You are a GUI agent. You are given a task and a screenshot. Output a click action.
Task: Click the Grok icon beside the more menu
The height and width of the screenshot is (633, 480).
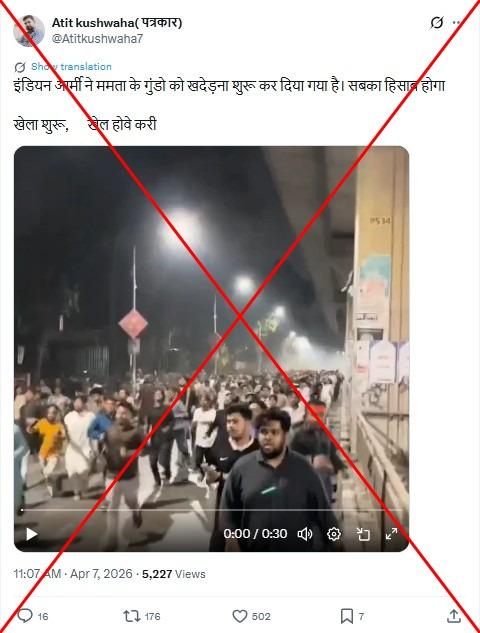pos(436,23)
